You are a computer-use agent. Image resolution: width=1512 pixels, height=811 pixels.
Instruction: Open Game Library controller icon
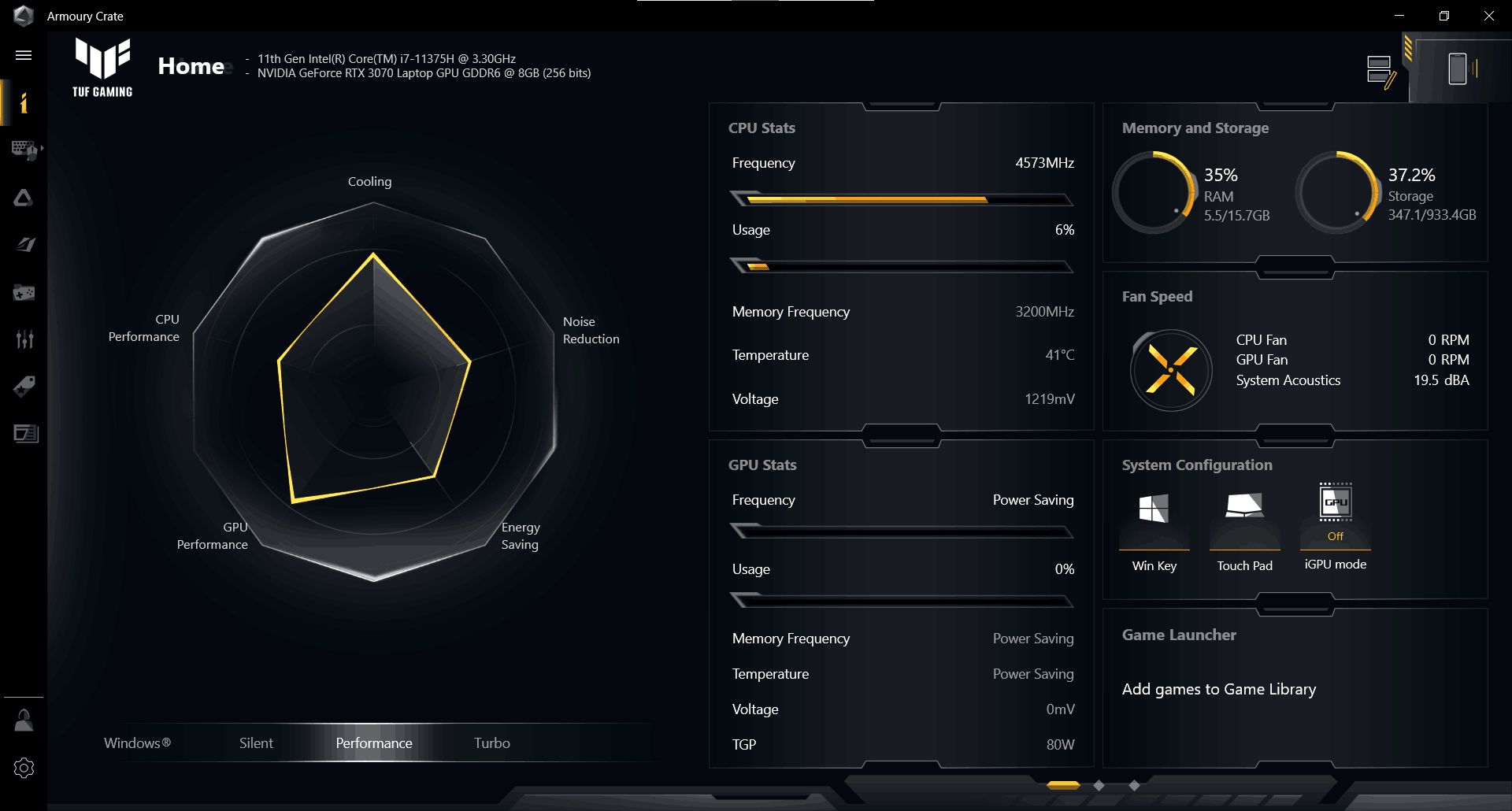pos(24,293)
